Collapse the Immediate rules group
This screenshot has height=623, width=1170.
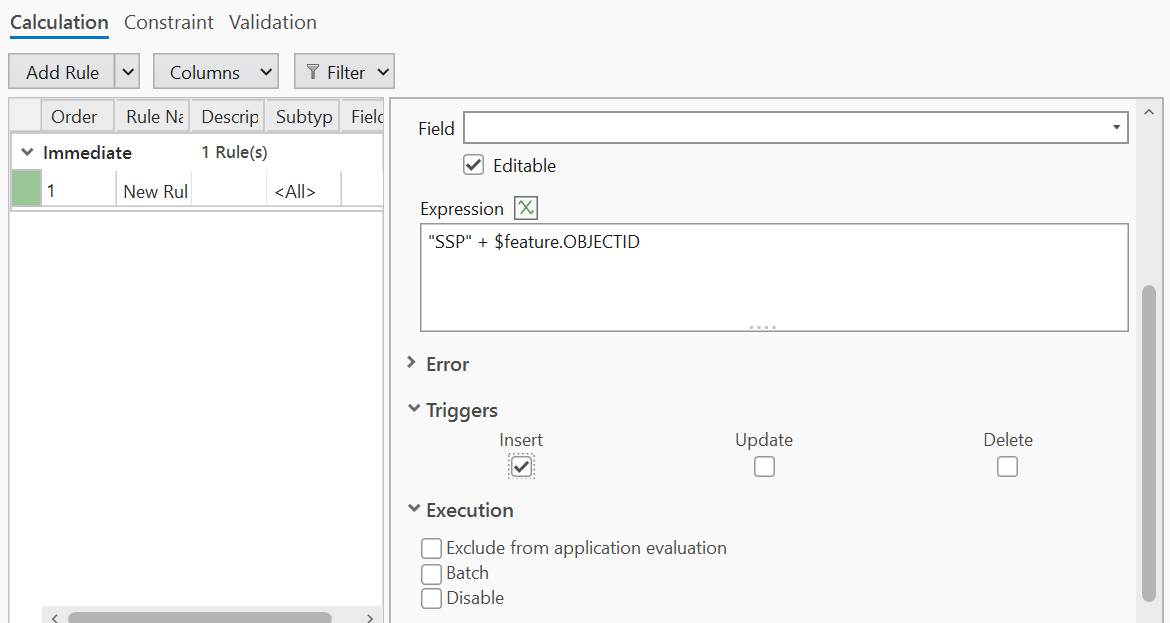tap(28, 152)
